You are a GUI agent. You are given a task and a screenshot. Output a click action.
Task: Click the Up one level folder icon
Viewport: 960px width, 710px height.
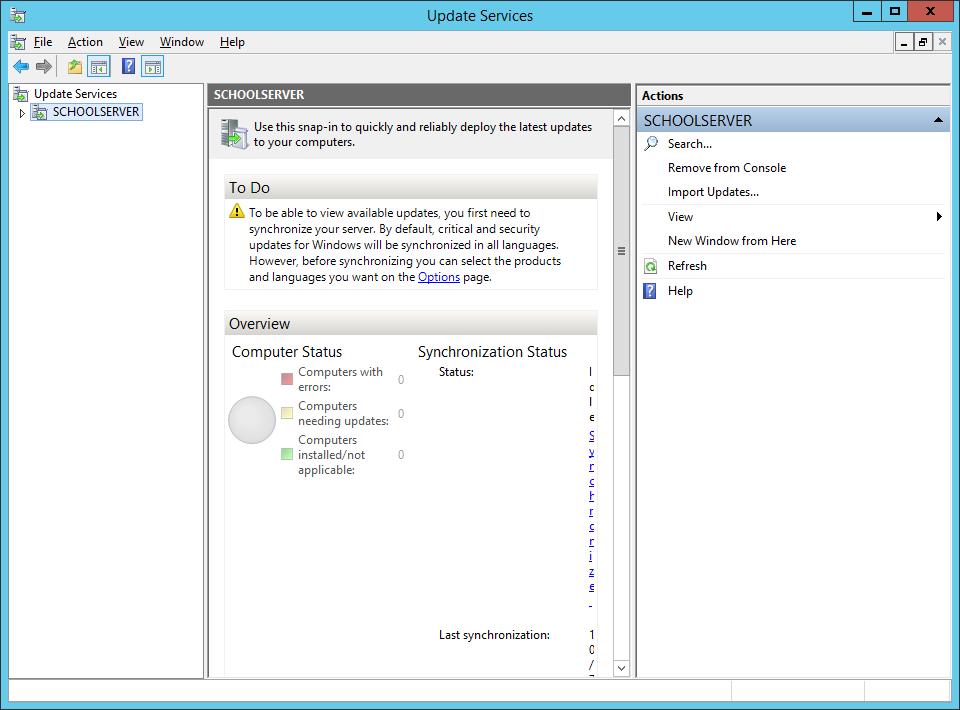pos(75,66)
